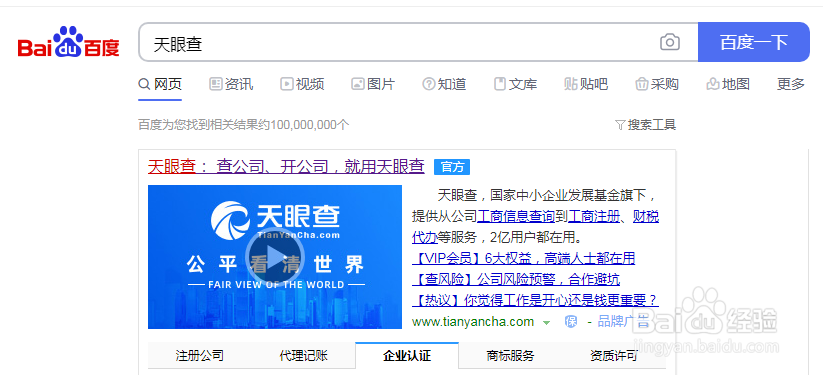Open 搜索工具 filter options
This screenshot has width=823, height=375.
coord(646,125)
